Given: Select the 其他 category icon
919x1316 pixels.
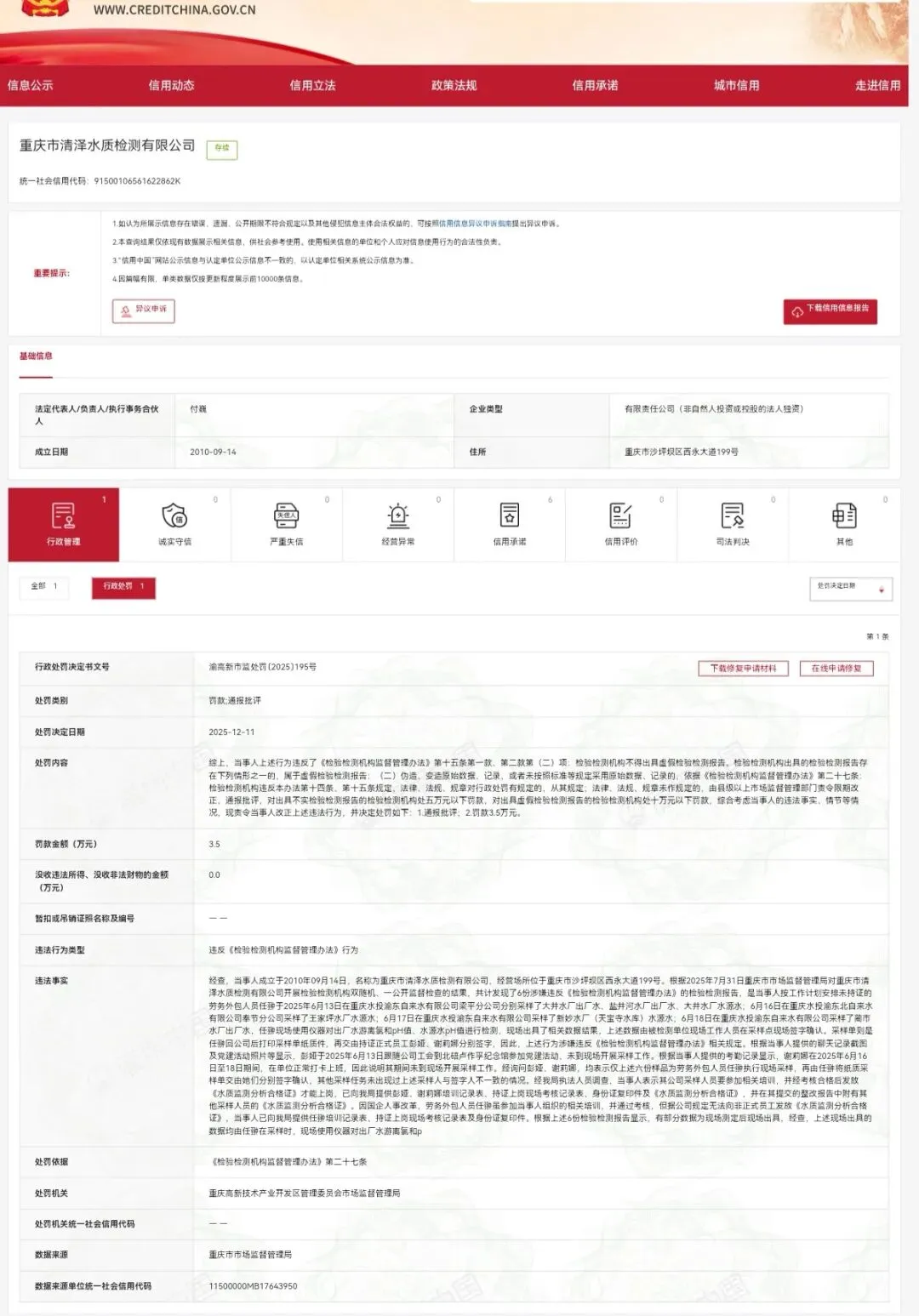Looking at the screenshot, I should click(844, 516).
